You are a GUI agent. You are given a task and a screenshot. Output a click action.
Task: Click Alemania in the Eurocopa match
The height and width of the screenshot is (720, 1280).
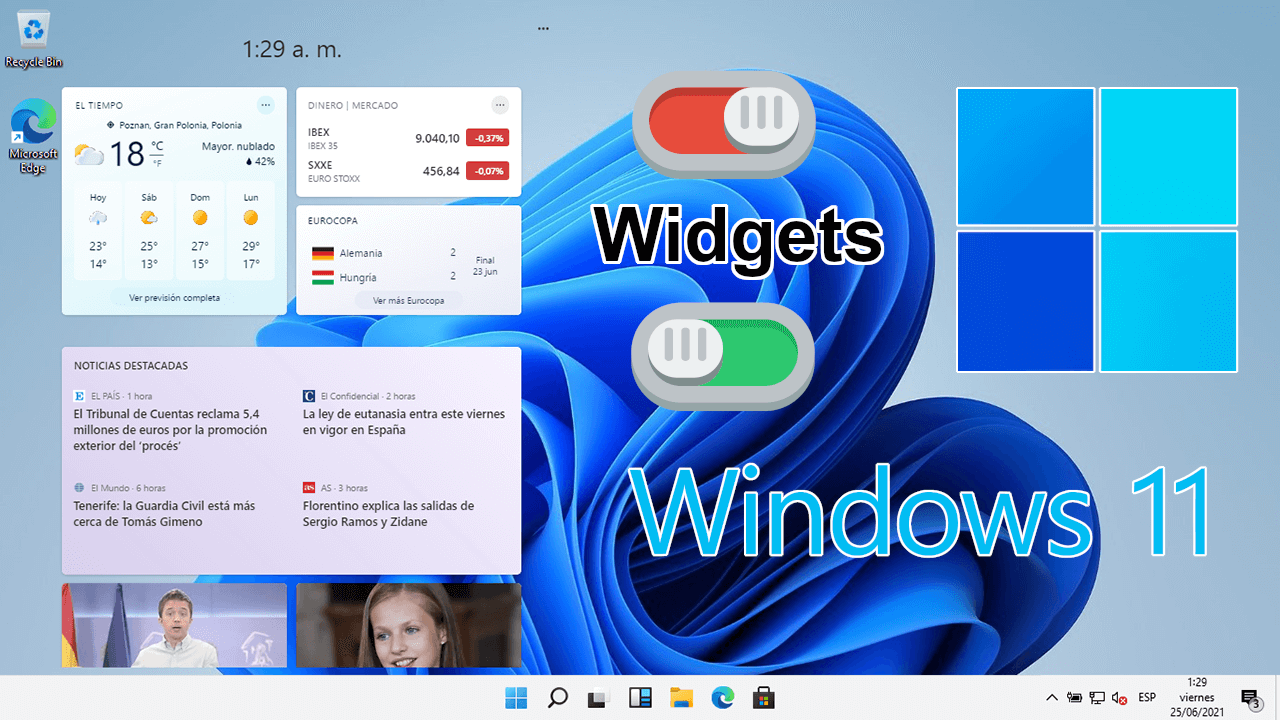click(x=361, y=253)
